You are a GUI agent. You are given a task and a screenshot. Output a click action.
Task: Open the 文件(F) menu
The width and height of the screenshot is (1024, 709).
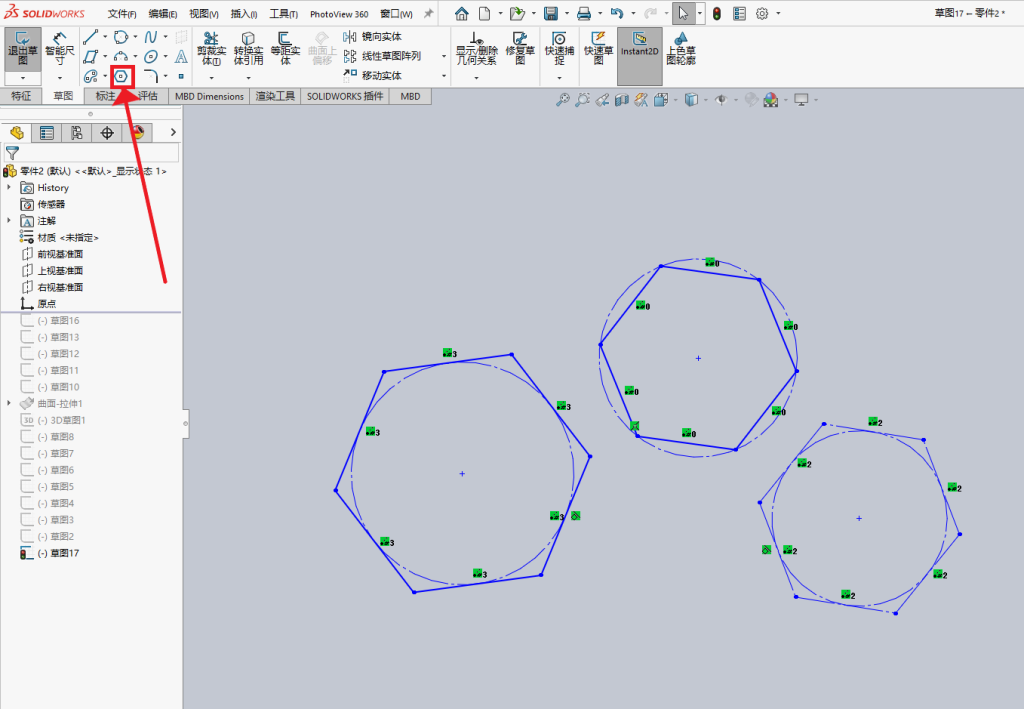click(x=122, y=14)
